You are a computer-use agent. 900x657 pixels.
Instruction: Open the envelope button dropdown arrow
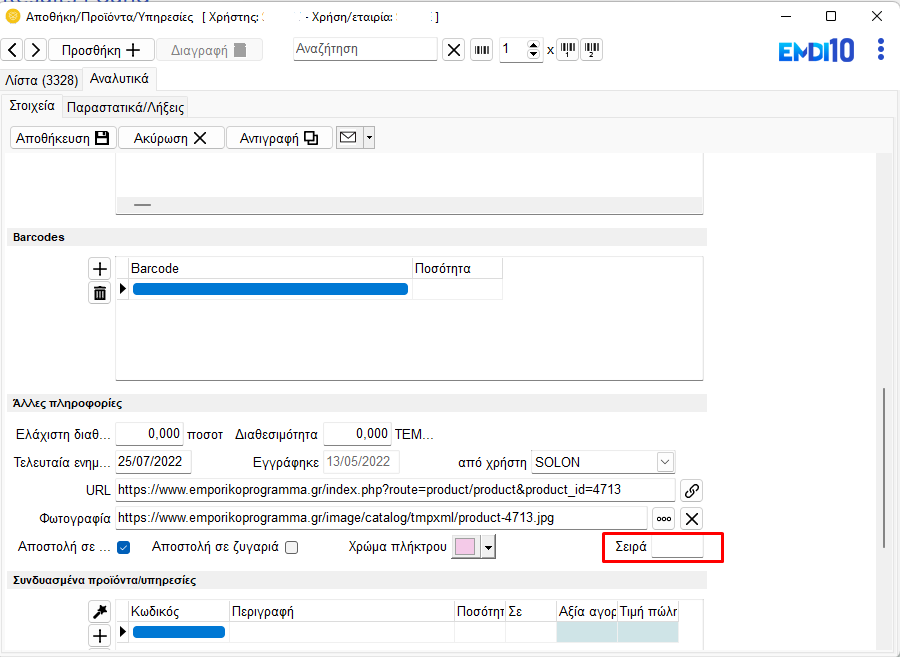click(x=369, y=138)
